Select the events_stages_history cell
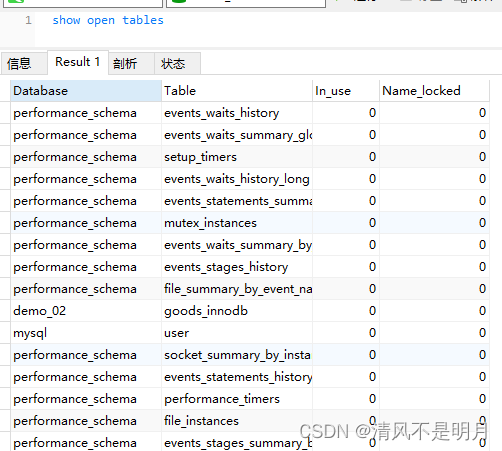This screenshot has height=451, width=502. [237, 267]
